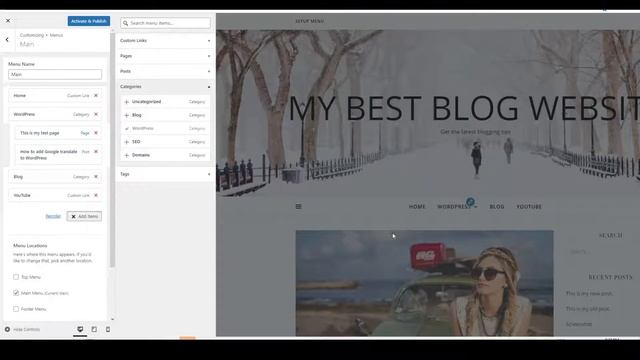Add Blog category via plus icon
Screen dimensions: 640x360
127,116
